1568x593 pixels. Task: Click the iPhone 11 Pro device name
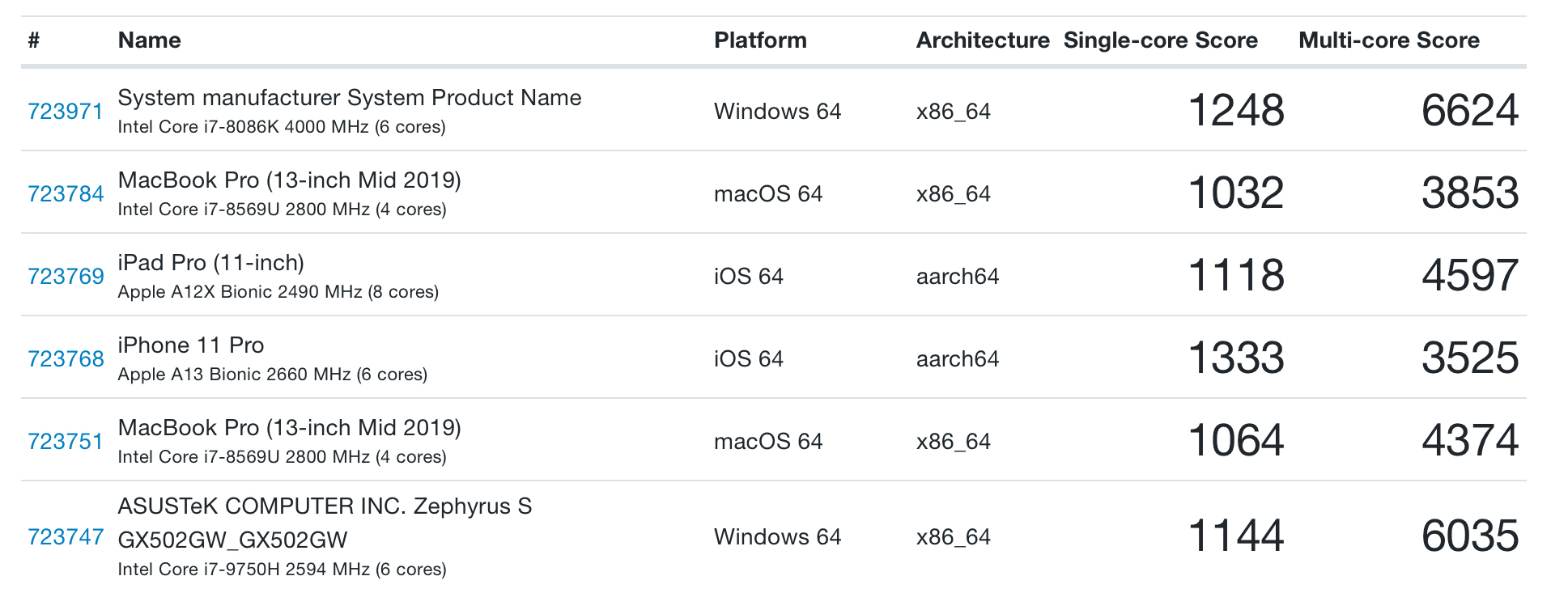(191, 345)
